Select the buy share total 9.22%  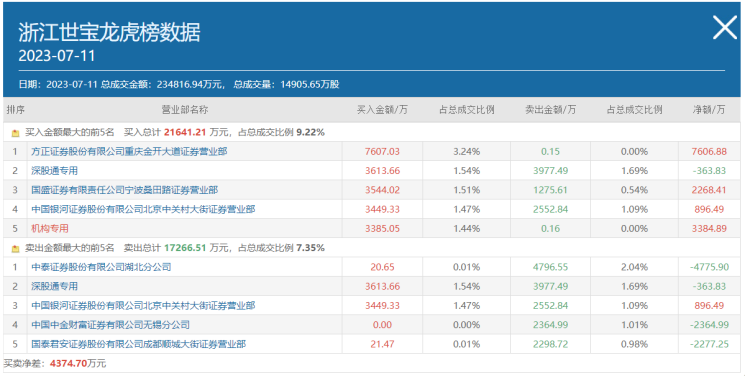point(310,132)
